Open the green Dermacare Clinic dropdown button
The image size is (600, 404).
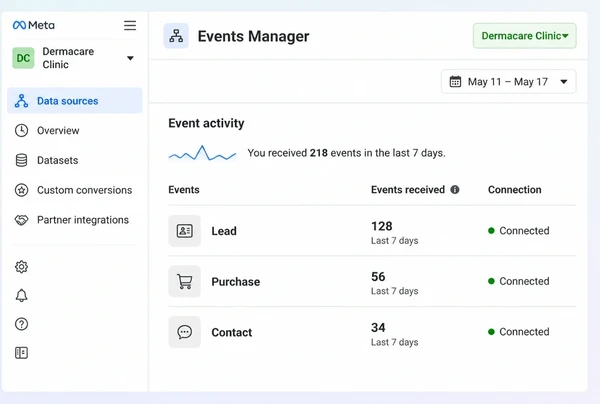pos(525,36)
